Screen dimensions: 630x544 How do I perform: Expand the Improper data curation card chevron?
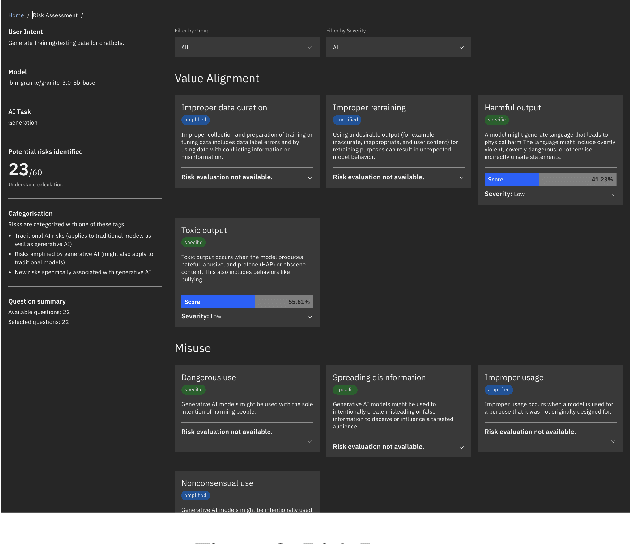(x=310, y=178)
